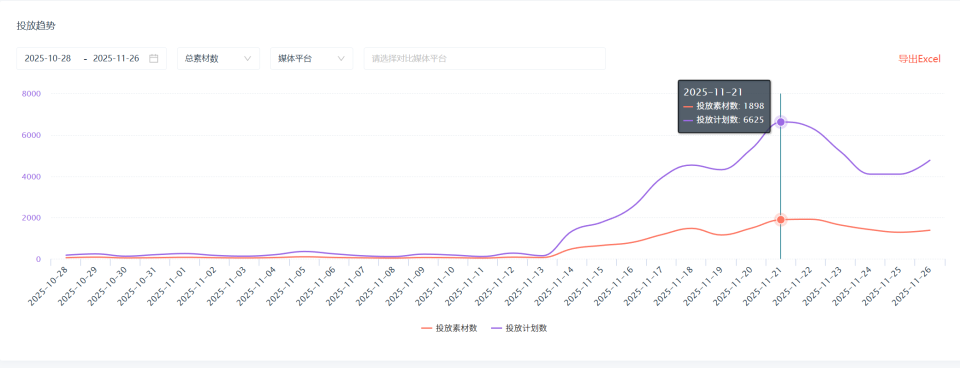Open the 总素材数 dropdown
960x368 pixels.
click(219, 59)
